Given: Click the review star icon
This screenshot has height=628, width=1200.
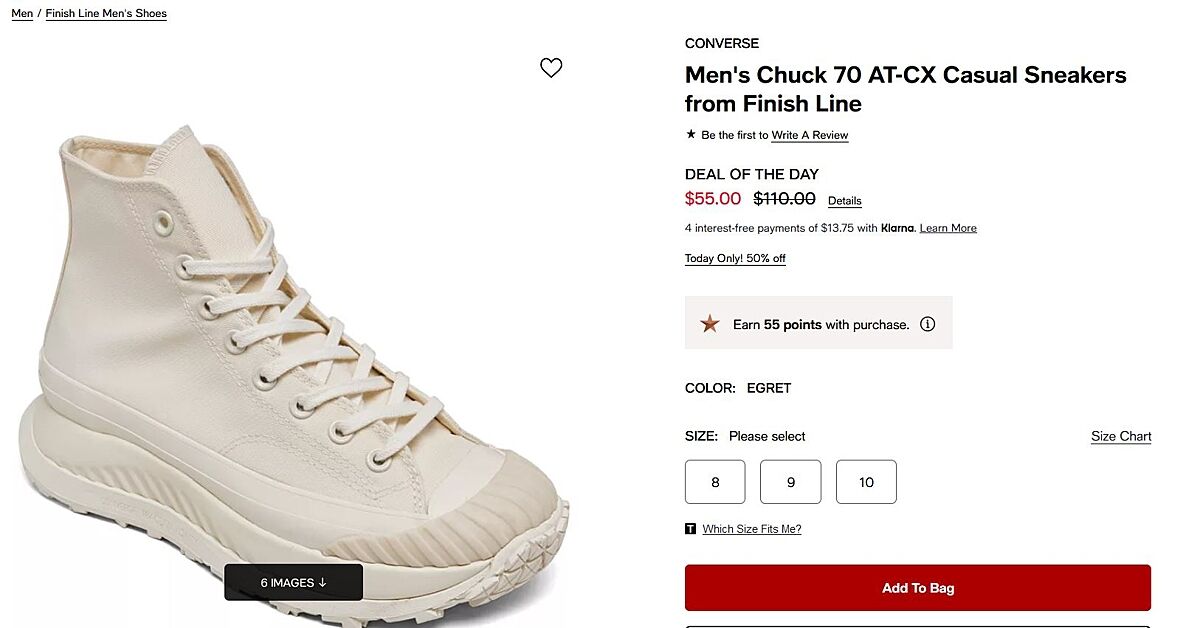Looking at the screenshot, I should coord(691,134).
